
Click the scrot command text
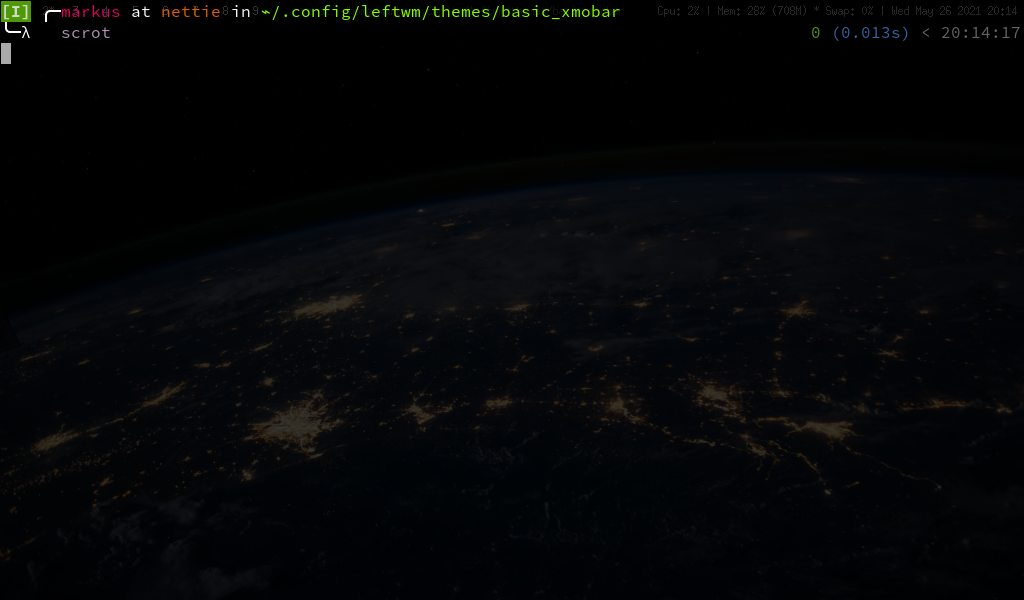point(86,32)
